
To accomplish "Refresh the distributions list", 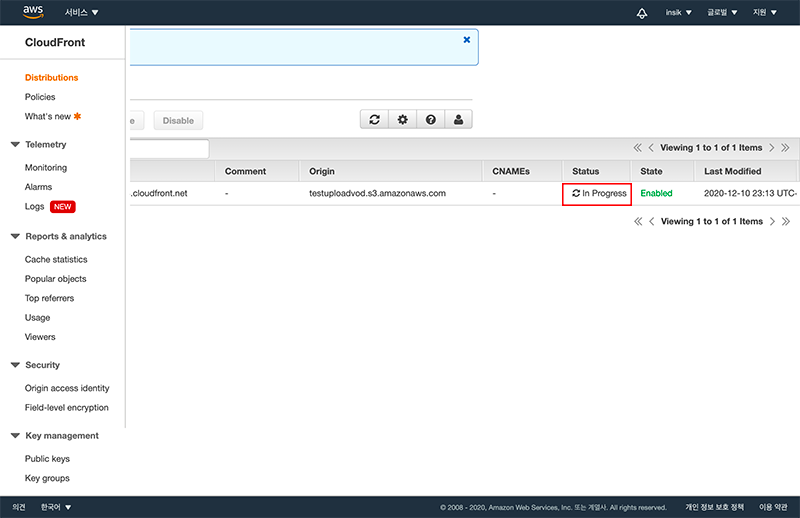I will click(374, 119).
